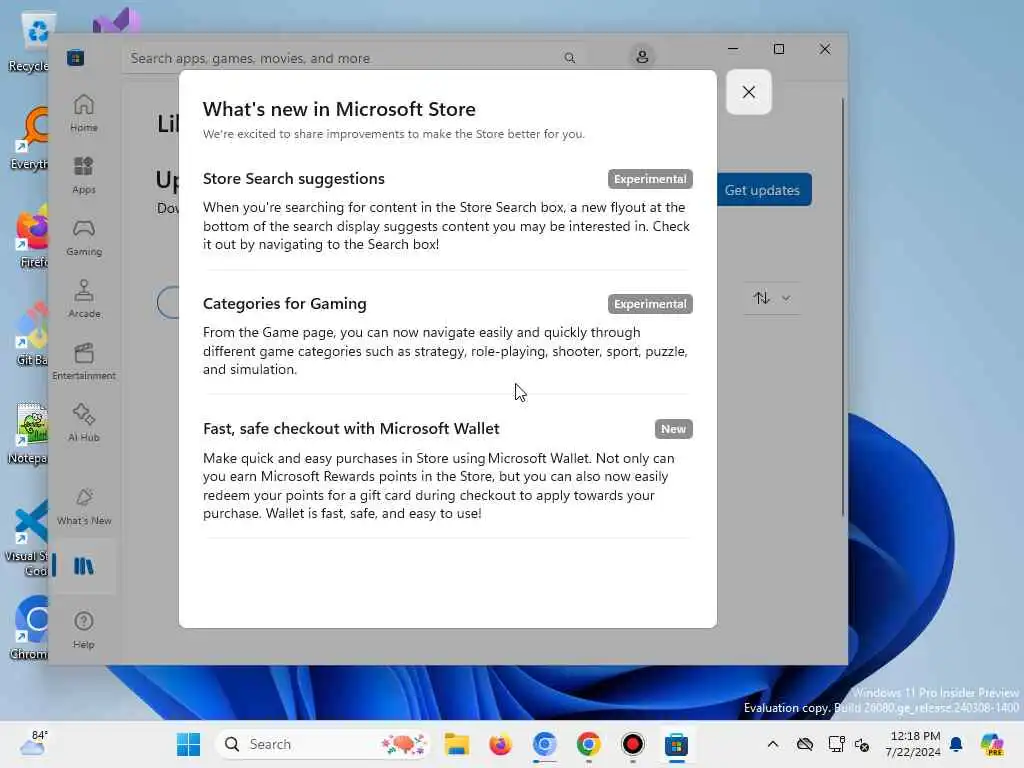
Task: Open the clock and date panel
Action: (913, 744)
